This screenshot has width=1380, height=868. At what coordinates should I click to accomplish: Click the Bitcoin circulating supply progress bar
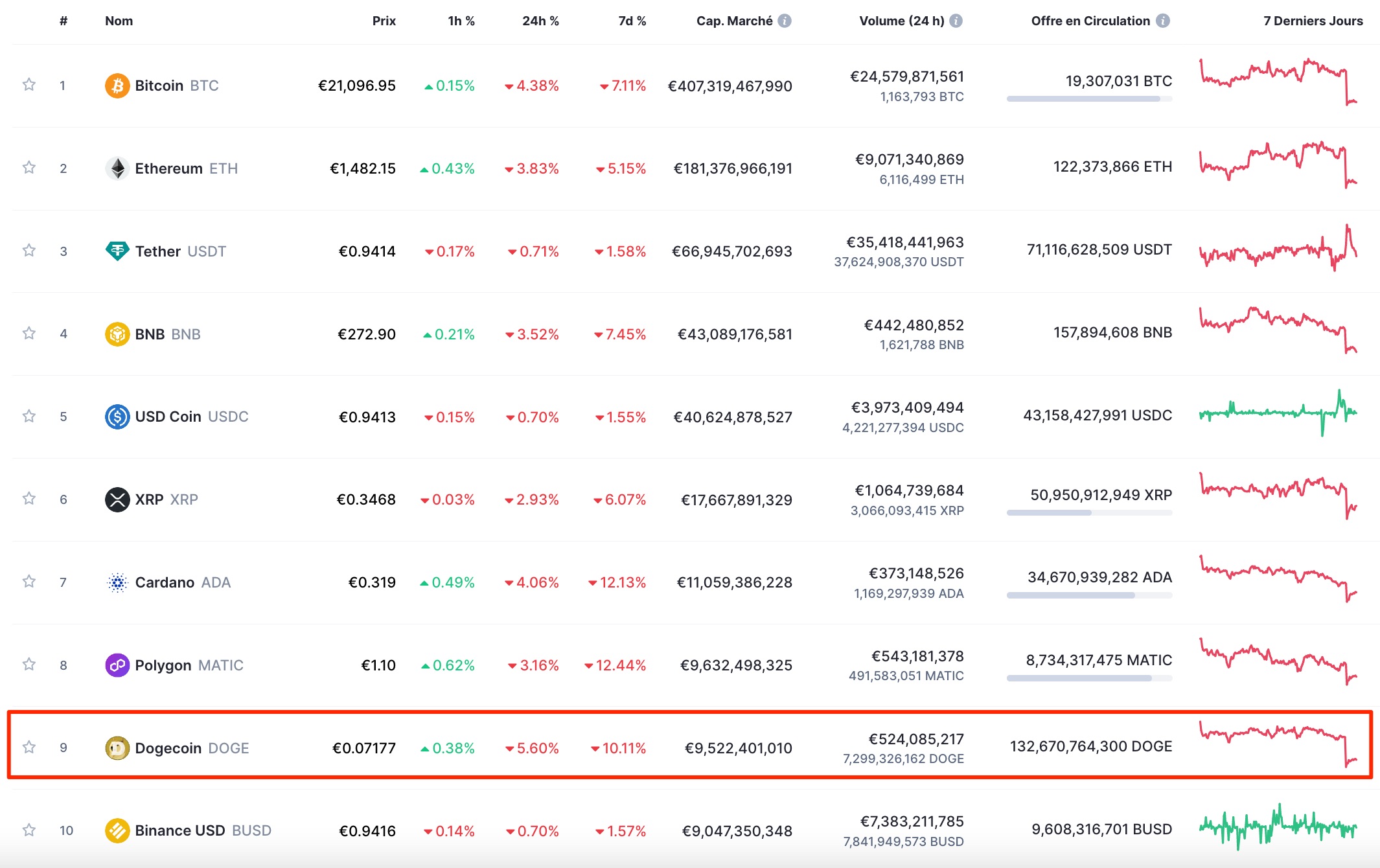click(x=1089, y=99)
